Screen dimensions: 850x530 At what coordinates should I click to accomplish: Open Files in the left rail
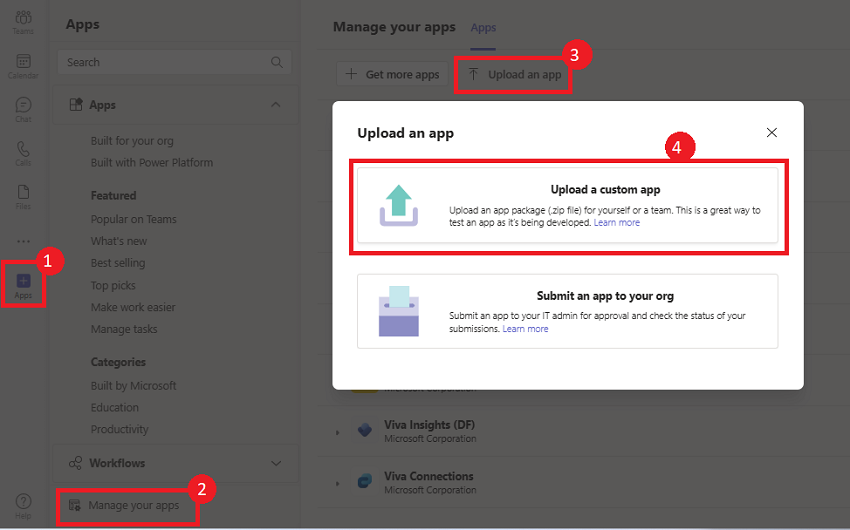tap(23, 197)
